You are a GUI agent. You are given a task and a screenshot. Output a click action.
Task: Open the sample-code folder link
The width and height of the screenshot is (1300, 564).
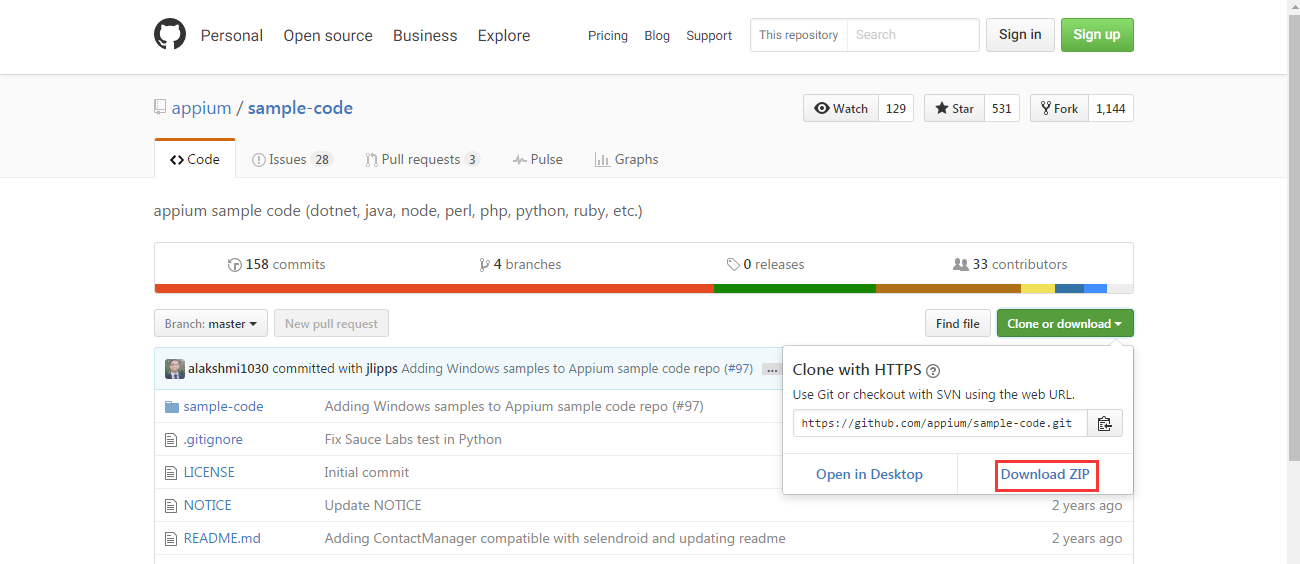coord(224,407)
